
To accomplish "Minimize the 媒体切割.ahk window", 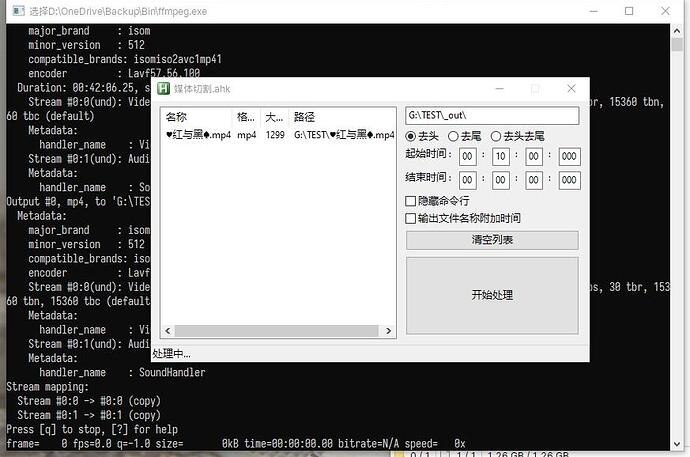I will (499, 89).
